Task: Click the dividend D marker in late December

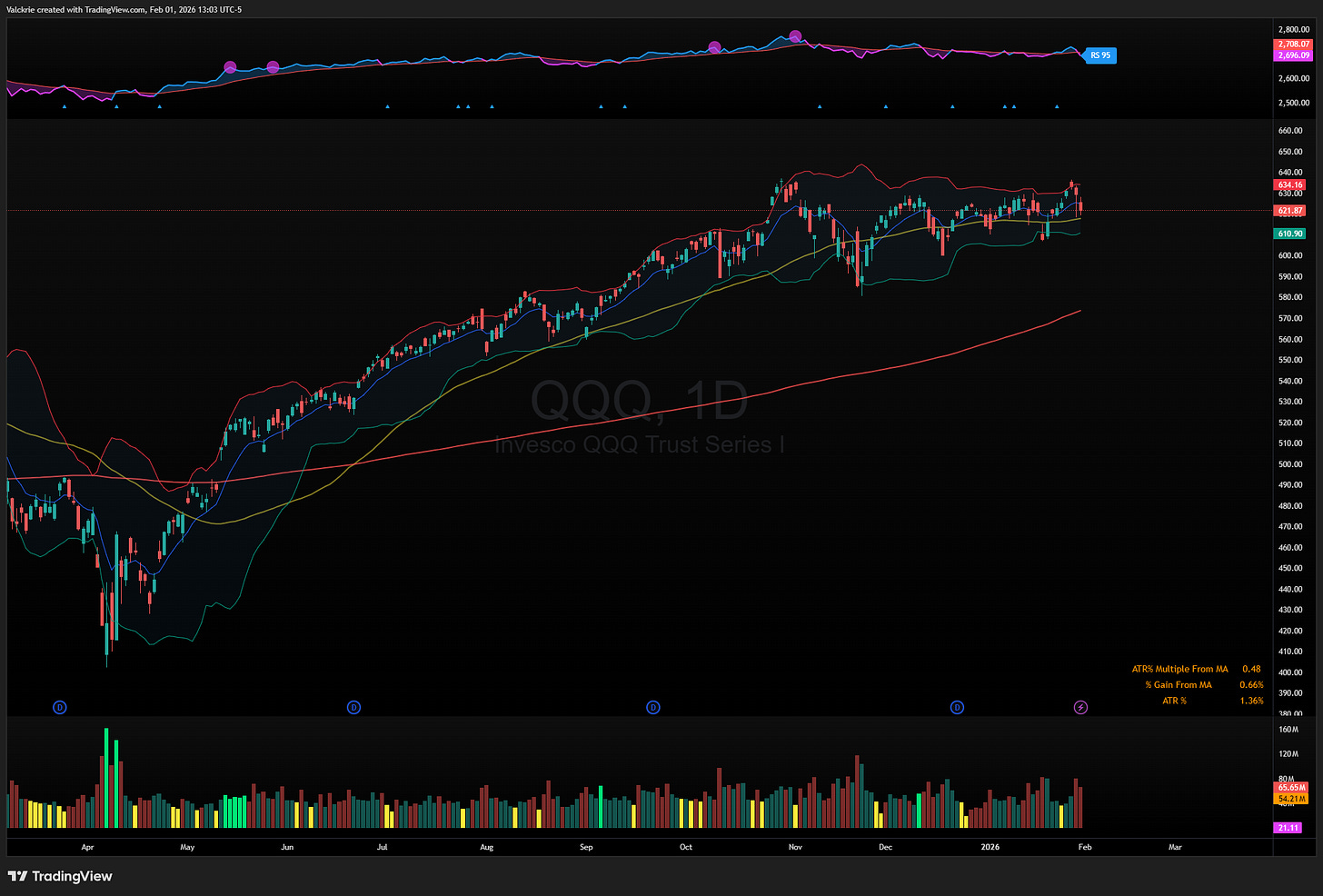Action: click(x=957, y=707)
